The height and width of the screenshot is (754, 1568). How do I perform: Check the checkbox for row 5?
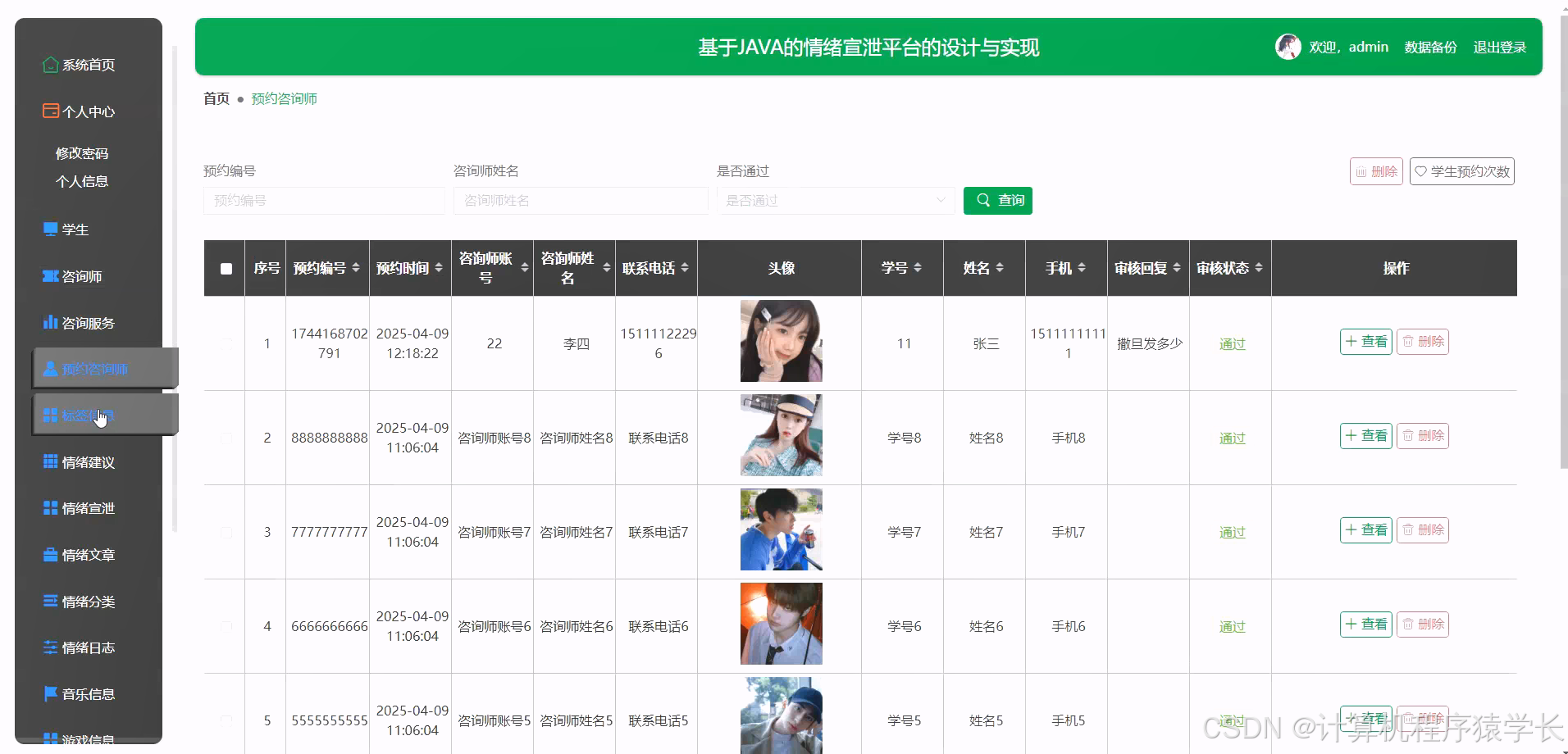226,720
